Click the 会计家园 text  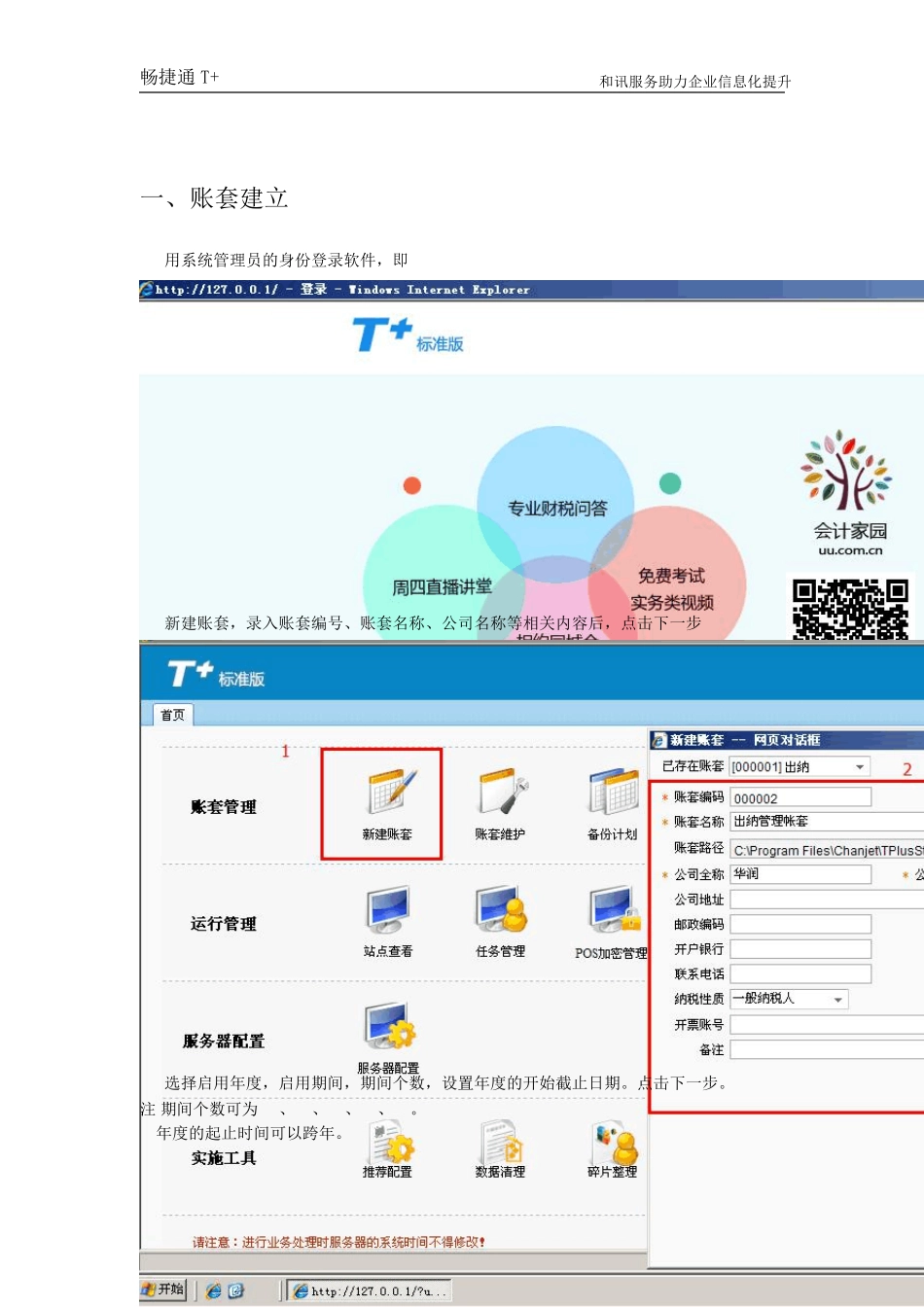tap(850, 531)
